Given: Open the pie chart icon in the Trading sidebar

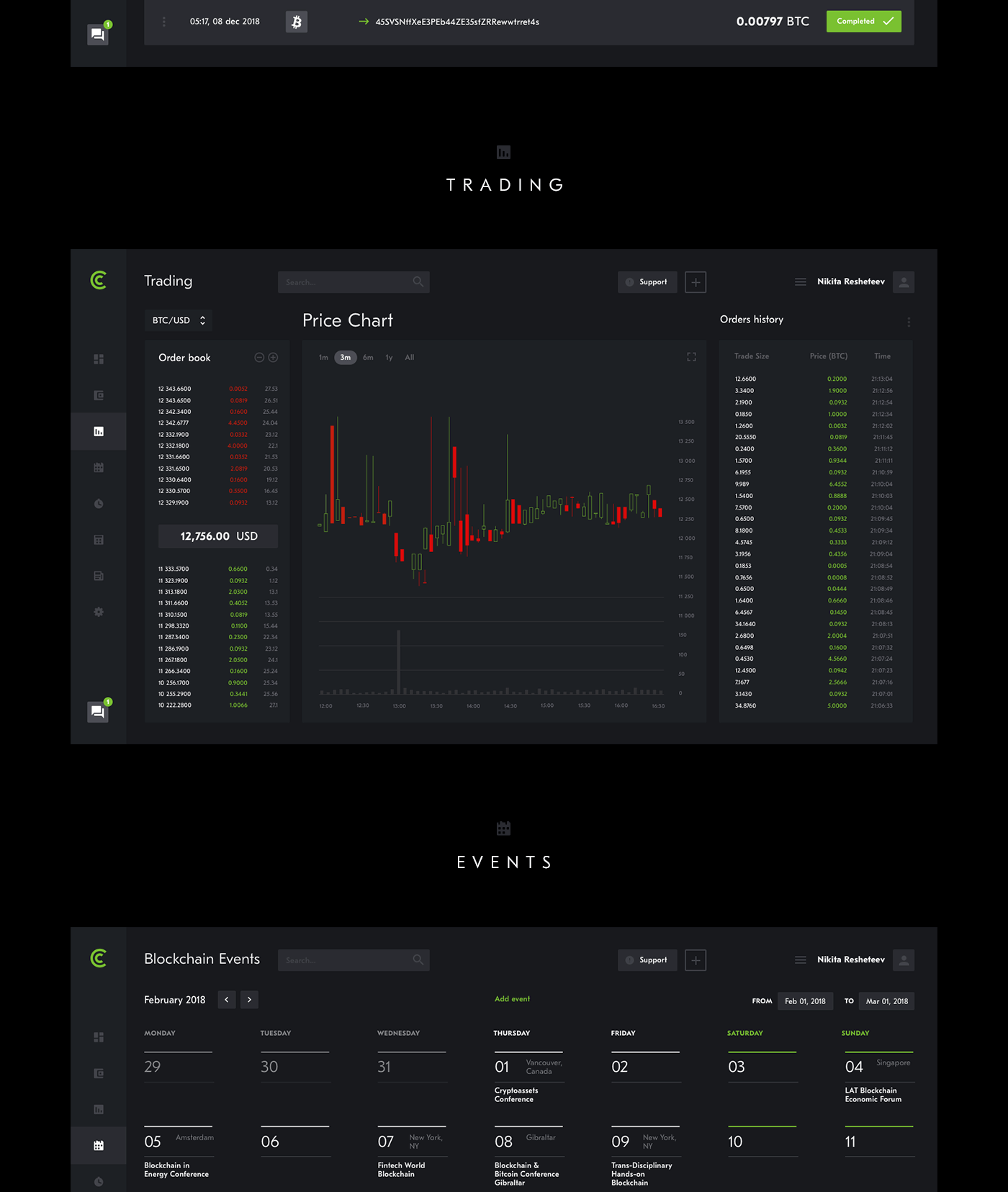Looking at the screenshot, I should pos(99,504).
